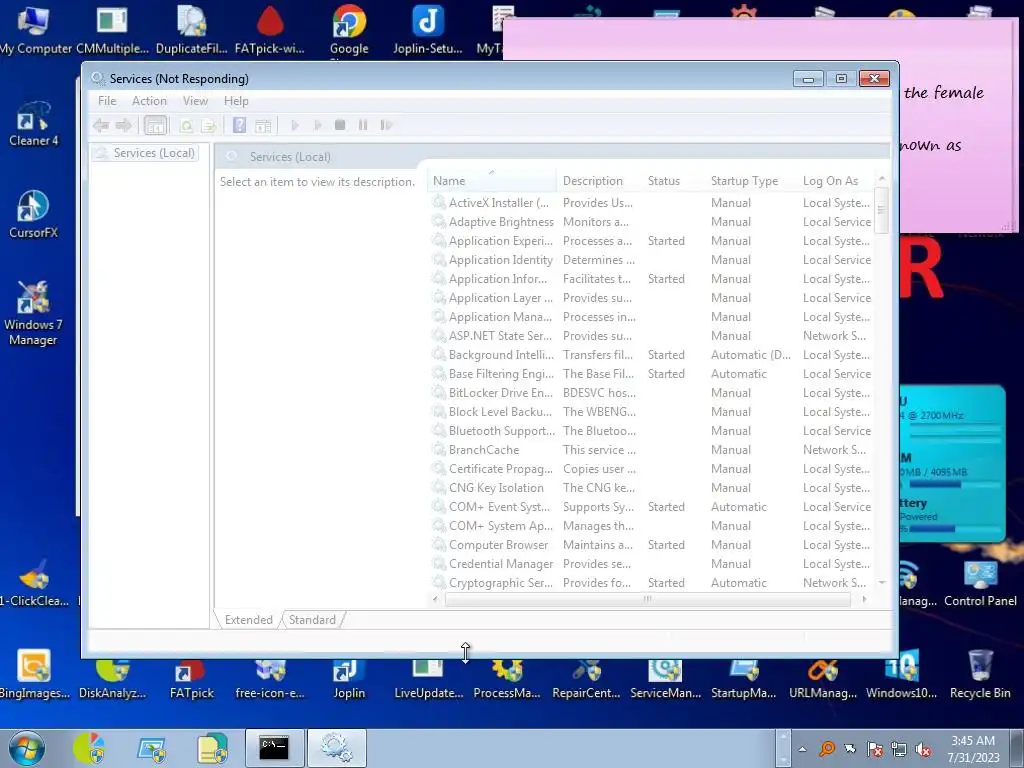
Task: Open the Recycle Bin
Action: 980,675
